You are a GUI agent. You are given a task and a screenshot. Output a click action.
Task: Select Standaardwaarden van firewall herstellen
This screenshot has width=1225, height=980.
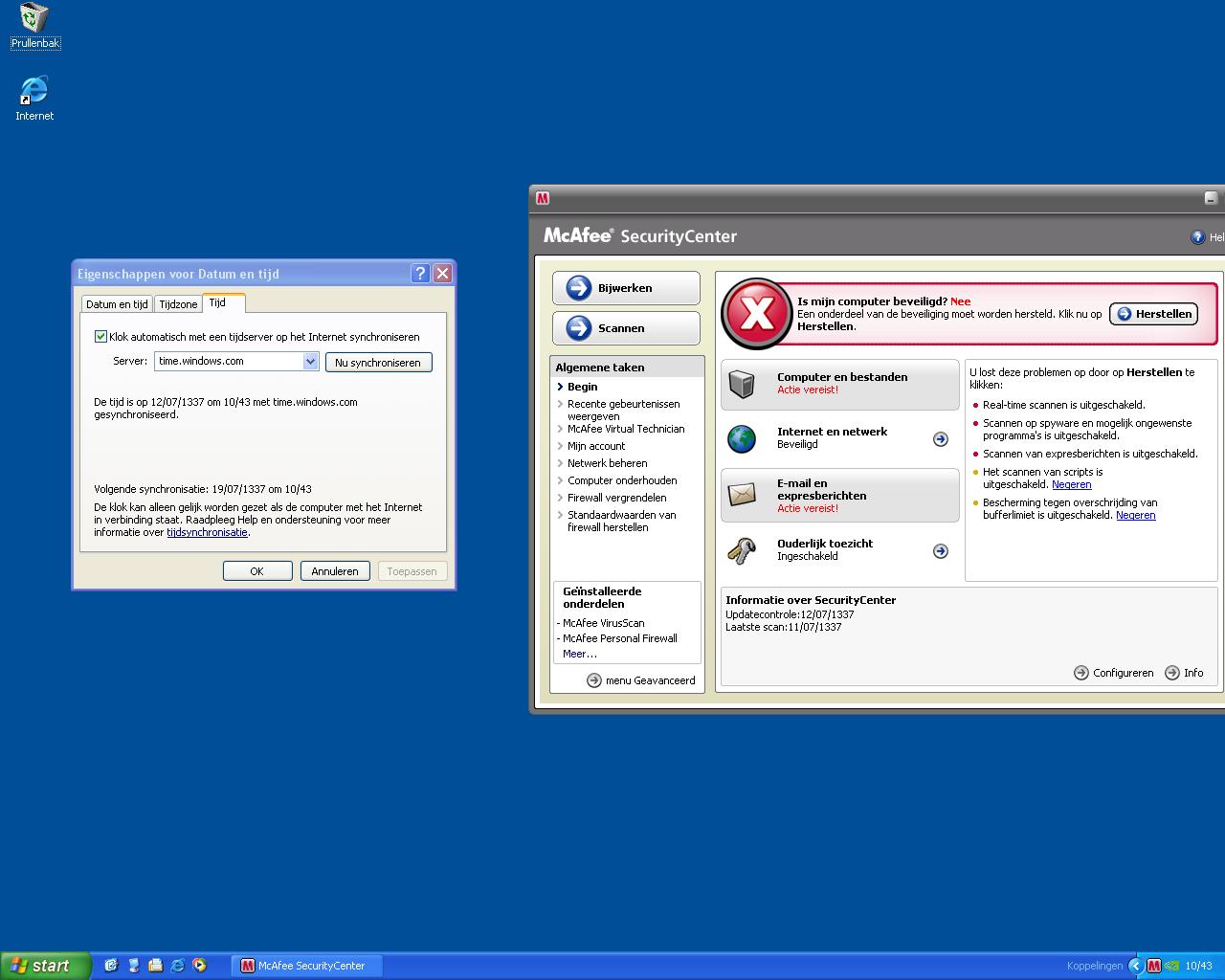[x=622, y=521]
